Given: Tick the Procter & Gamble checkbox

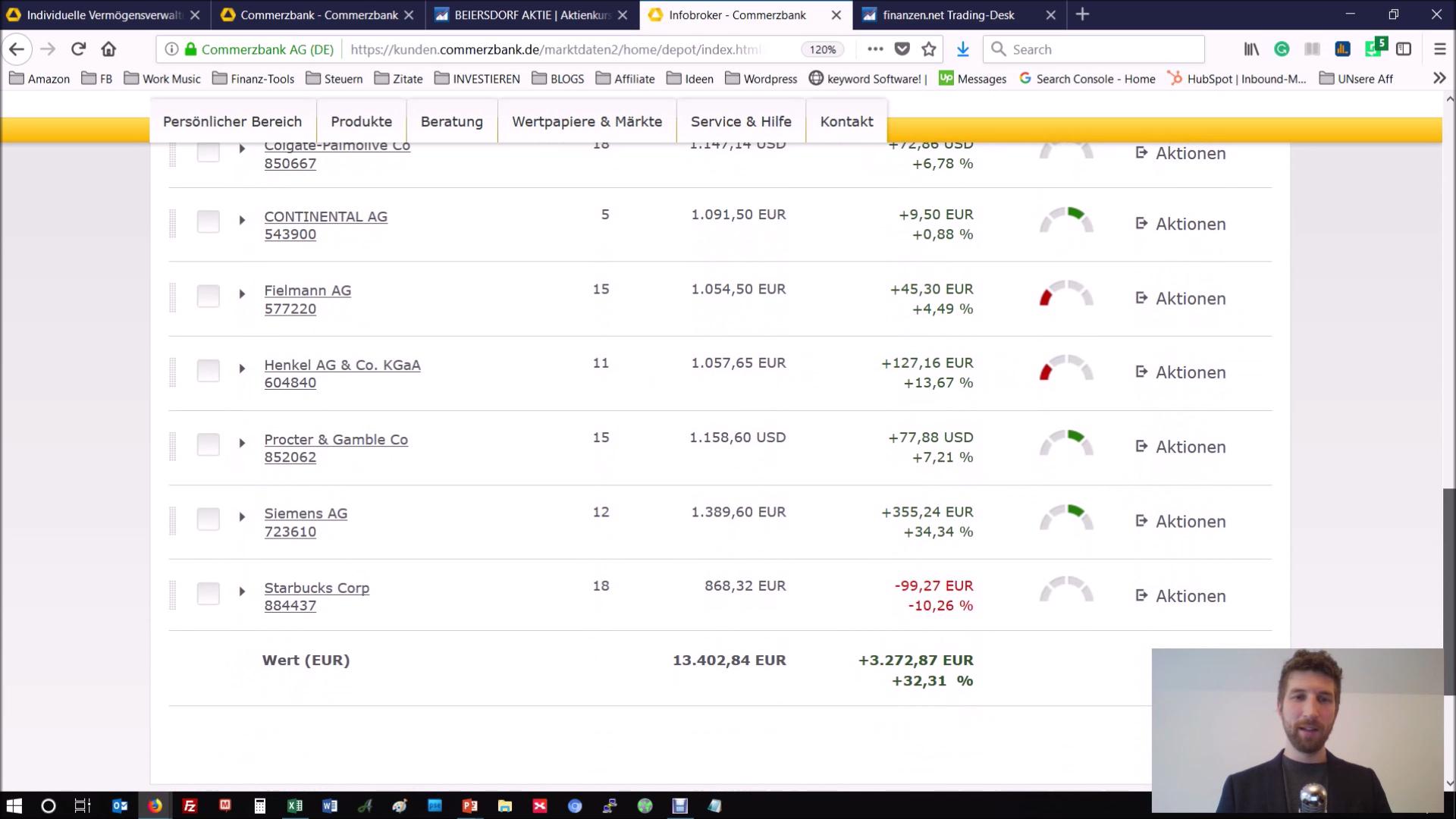Looking at the screenshot, I should pos(208,444).
